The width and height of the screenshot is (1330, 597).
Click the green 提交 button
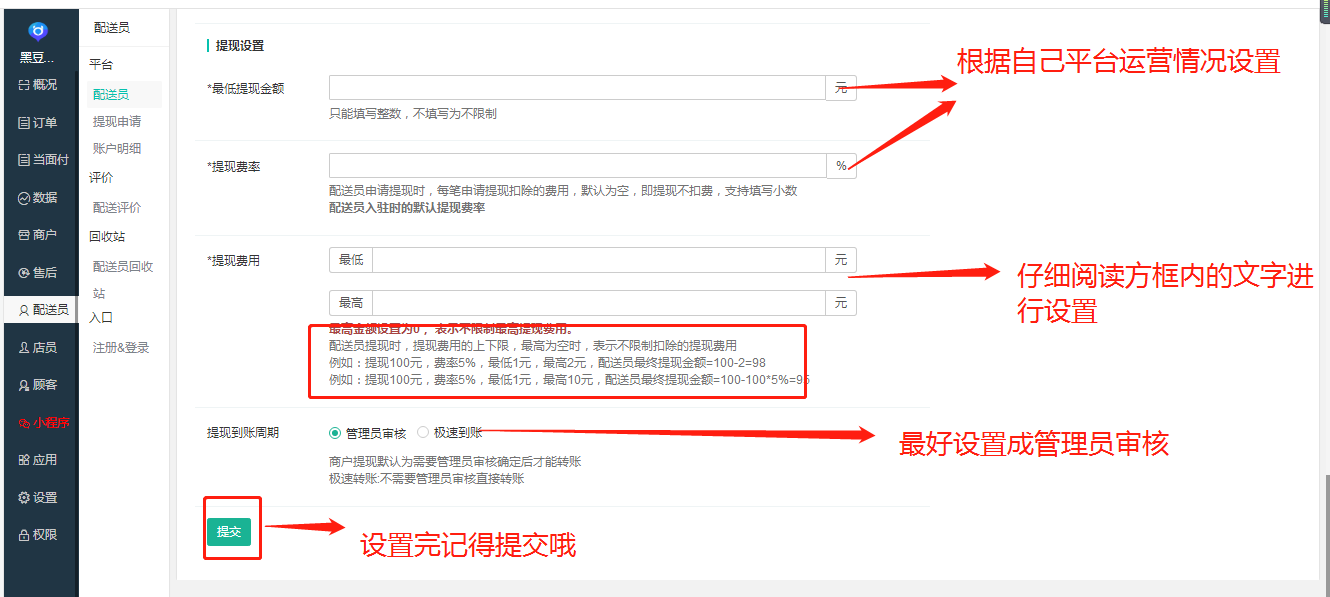click(229, 532)
